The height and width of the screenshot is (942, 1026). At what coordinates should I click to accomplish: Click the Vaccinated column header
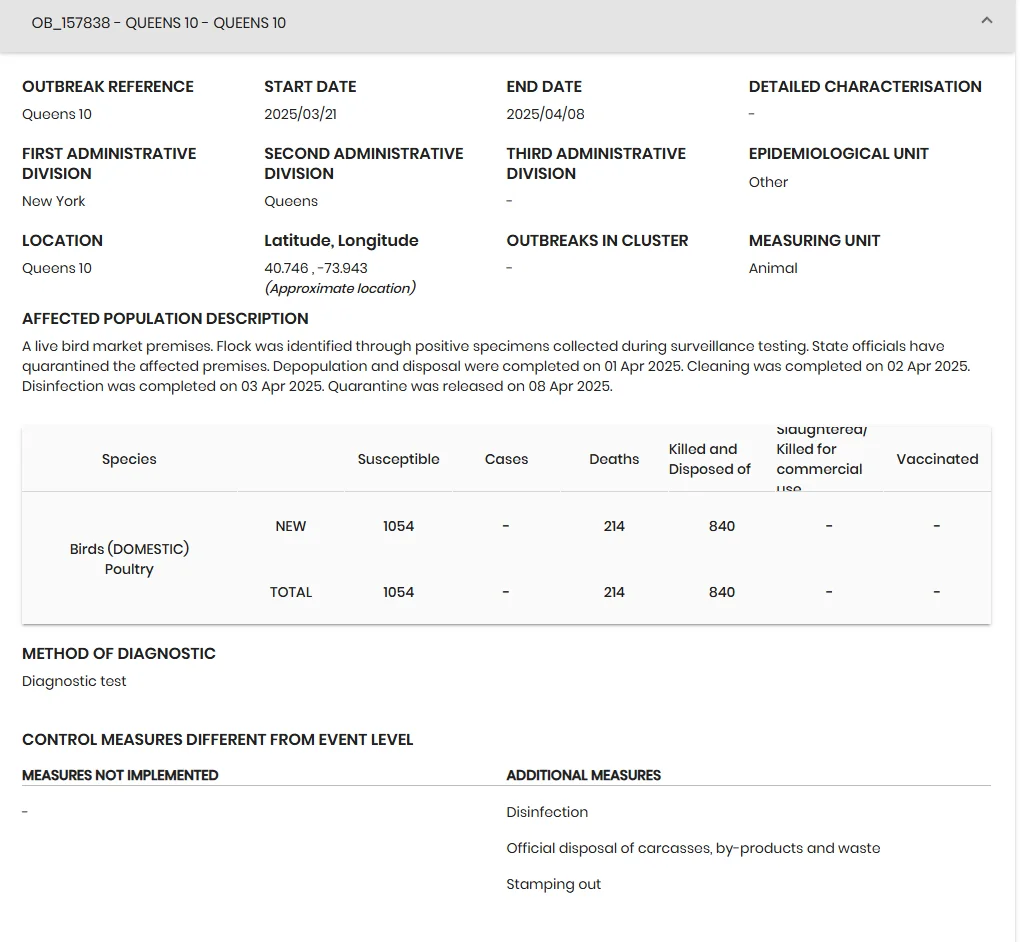pos(937,459)
